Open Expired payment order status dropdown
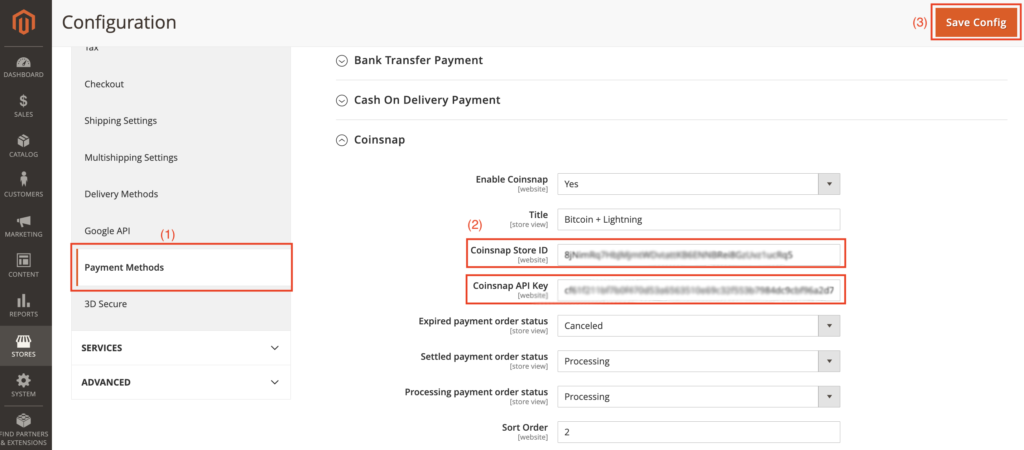The image size is (1024, 450). coord(698,326)
